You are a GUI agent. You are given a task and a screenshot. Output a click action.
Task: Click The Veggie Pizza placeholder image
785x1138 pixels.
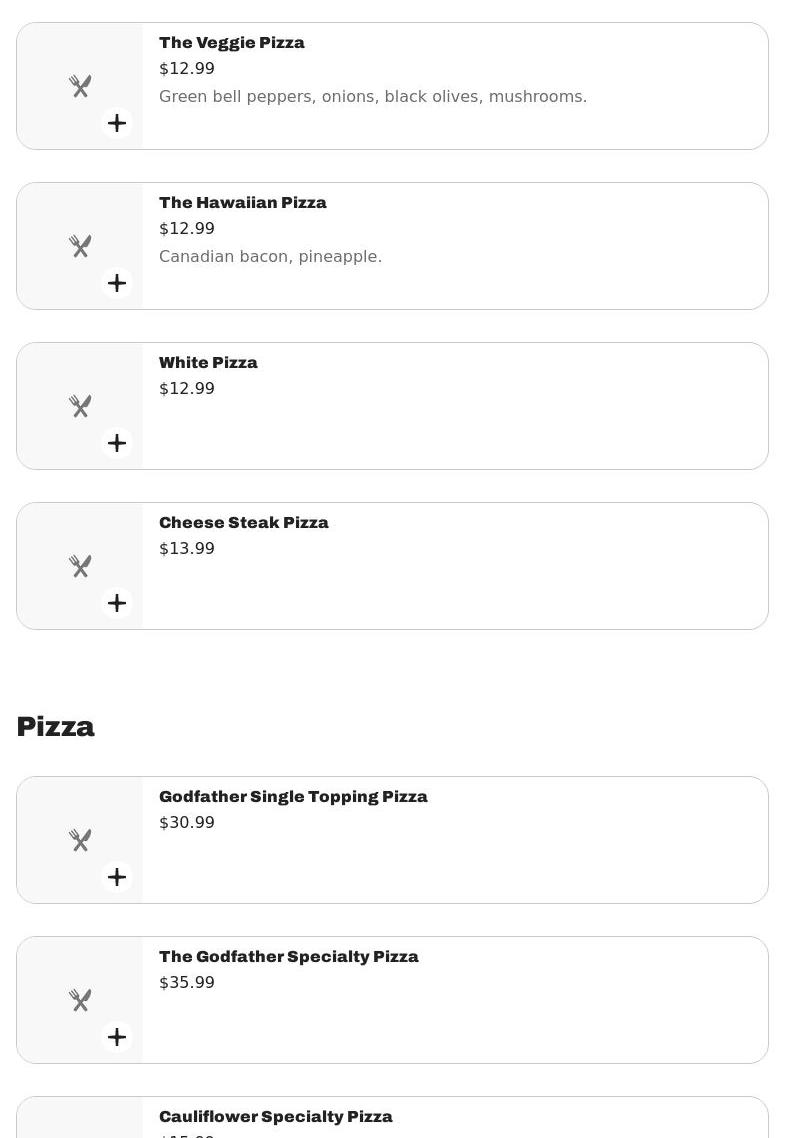coord(80,86)
